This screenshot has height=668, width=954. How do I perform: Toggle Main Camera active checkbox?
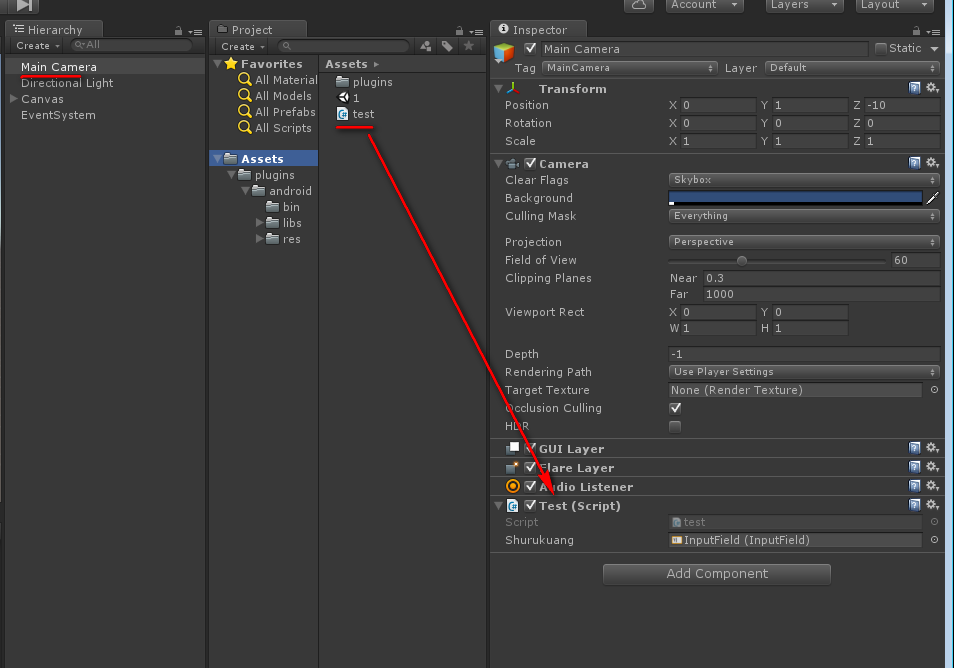point(531,48)
